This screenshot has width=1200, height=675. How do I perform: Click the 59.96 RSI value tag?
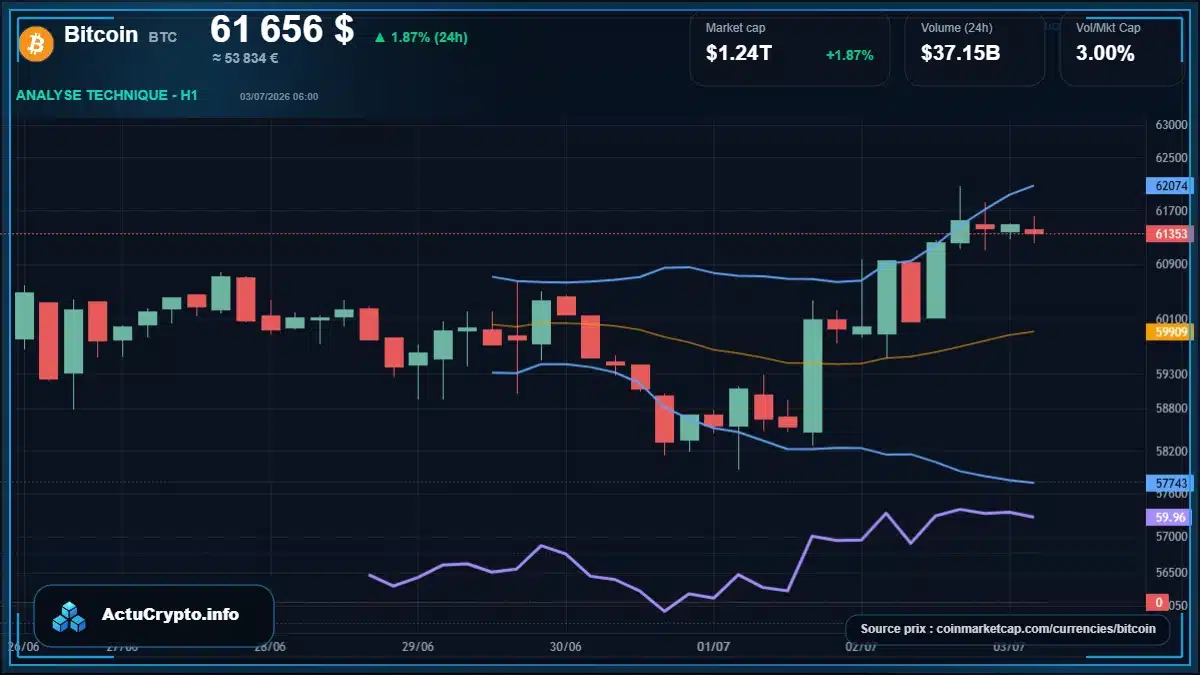(1171, 517)
